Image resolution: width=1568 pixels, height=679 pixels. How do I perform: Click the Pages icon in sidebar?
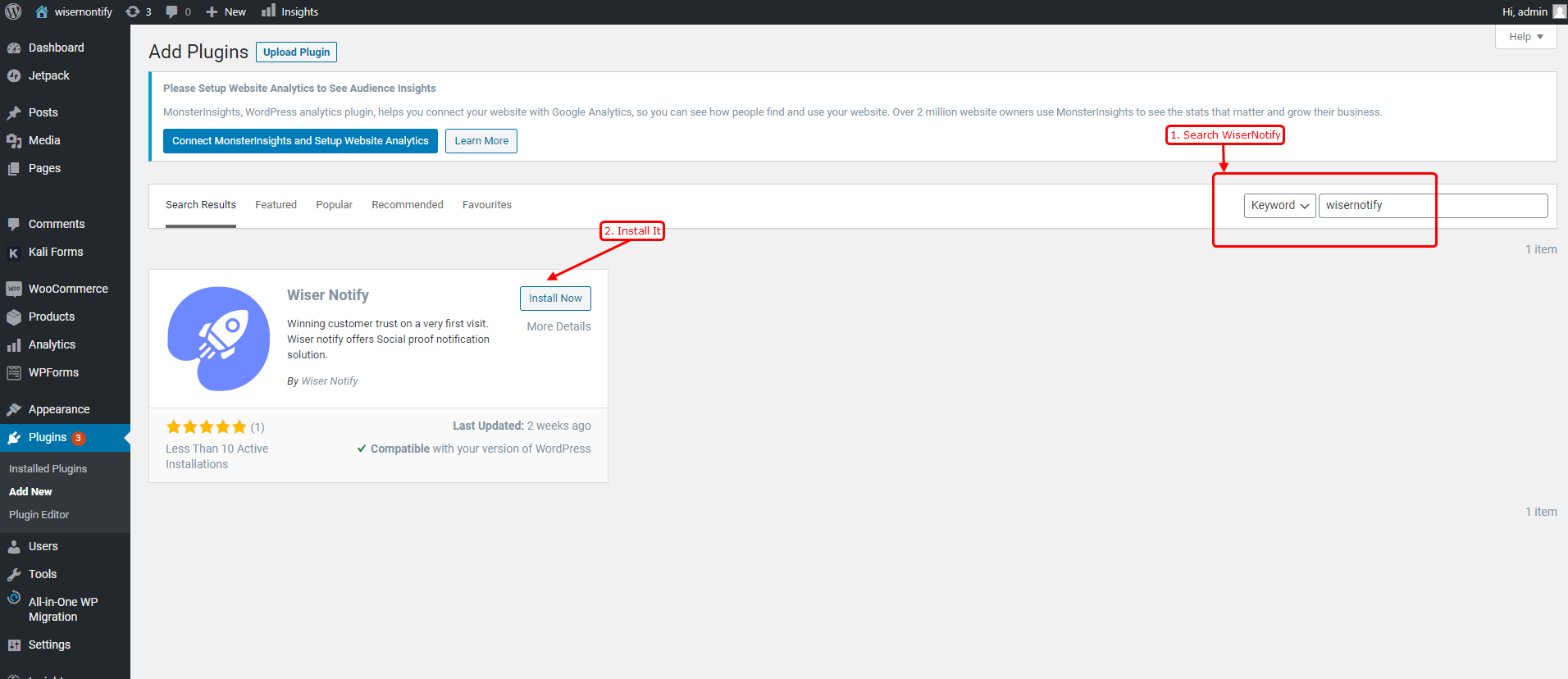pyautogui.click(x=14, y=168)
